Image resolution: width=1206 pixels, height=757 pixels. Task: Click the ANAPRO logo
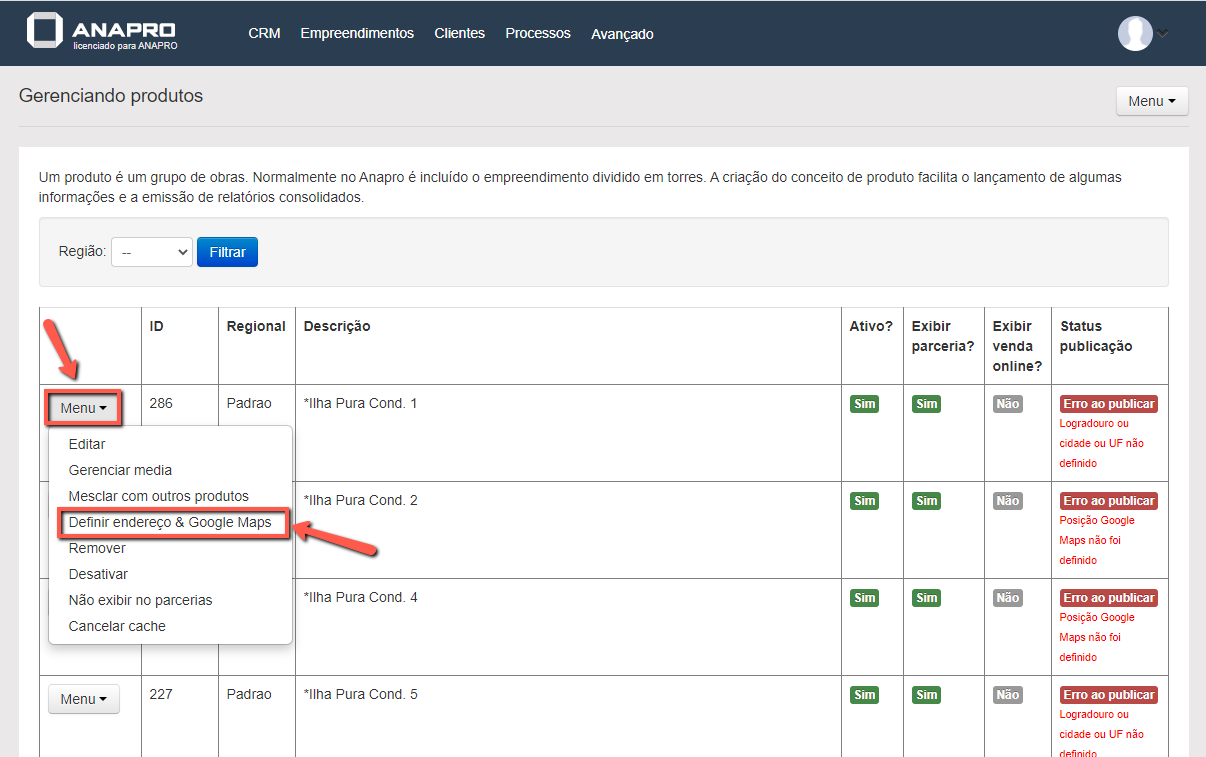point(102,32)
